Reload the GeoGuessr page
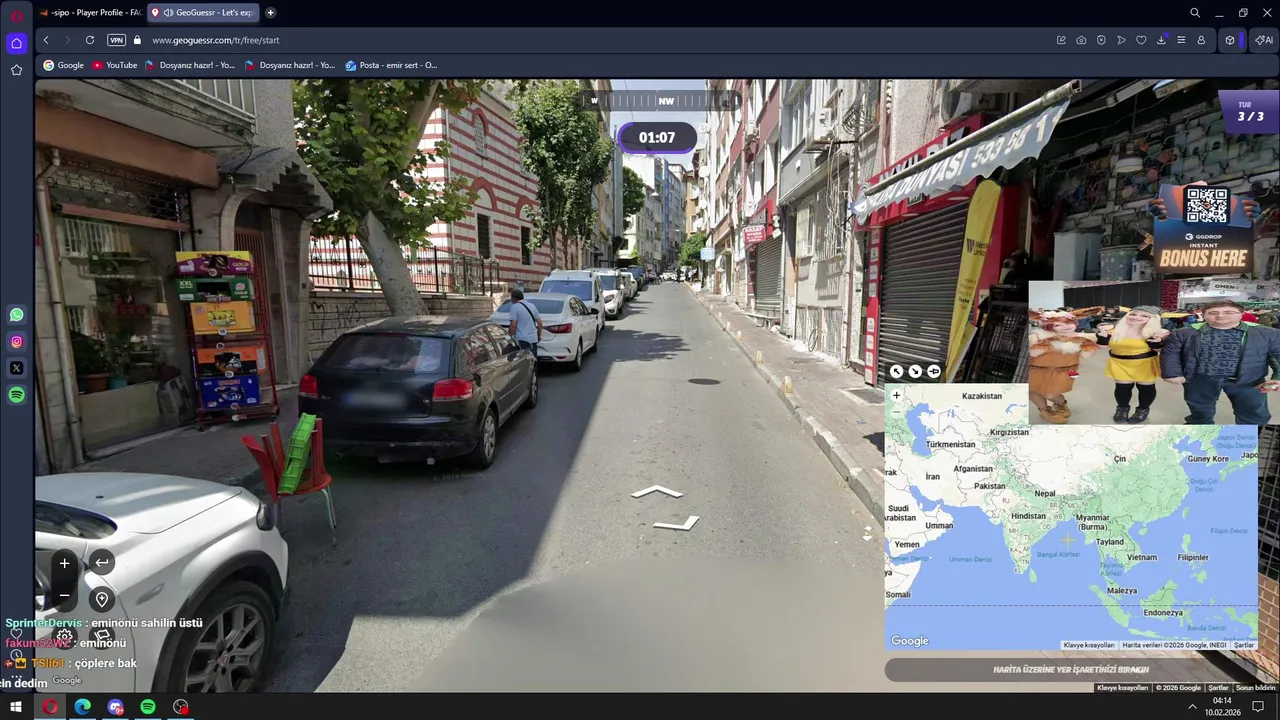Screen dimensions: 1280x720 coord(90,40)
